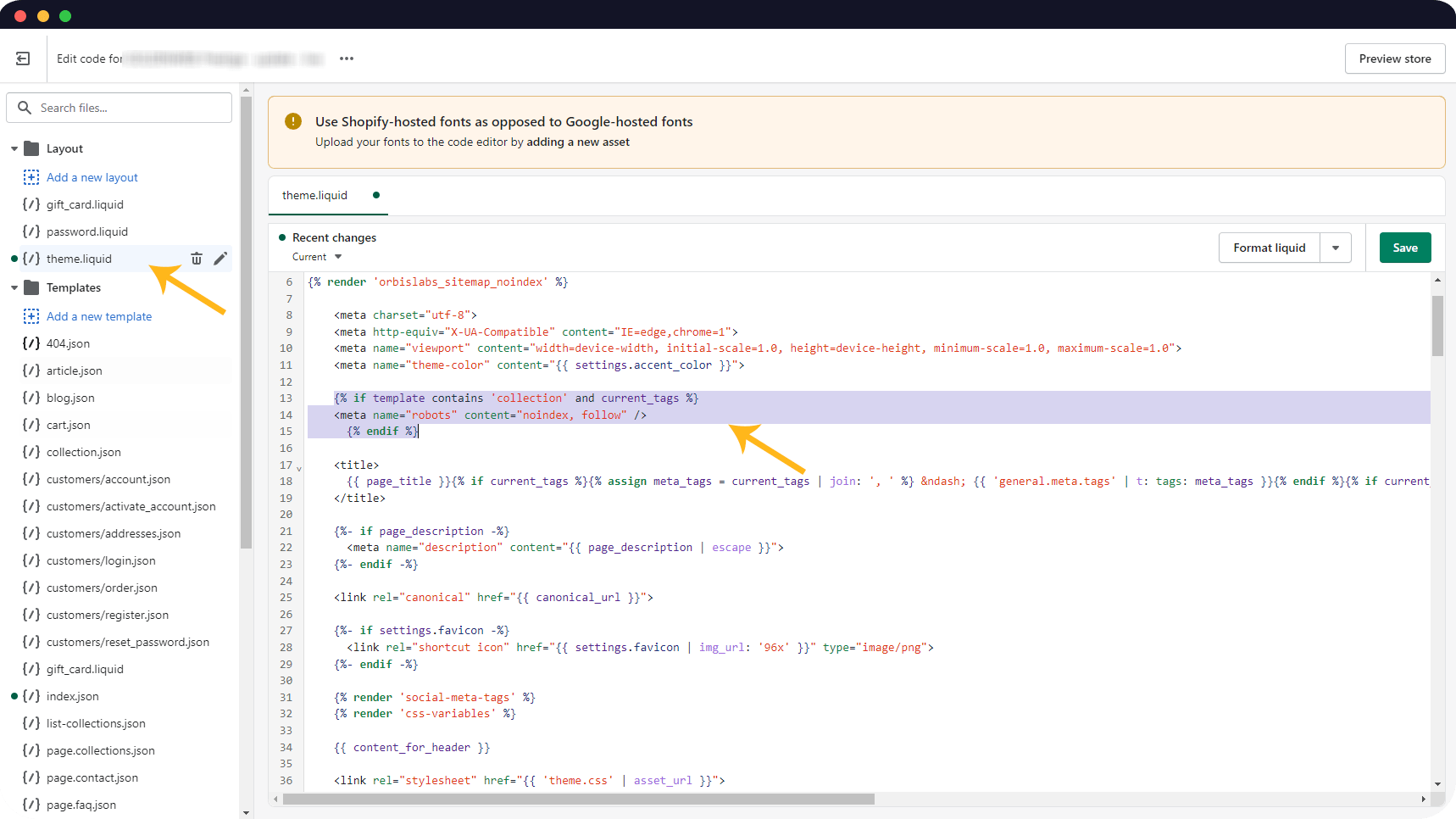The image size is (1456, 819).
Task: Save the theme.liquid changes
Action: [1405, 248]
